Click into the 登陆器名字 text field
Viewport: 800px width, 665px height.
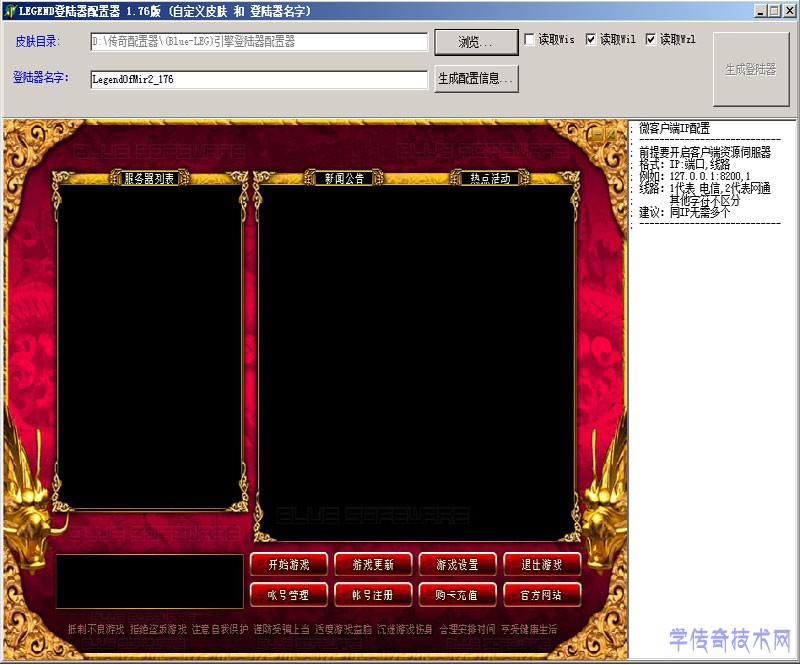[258, 79]
